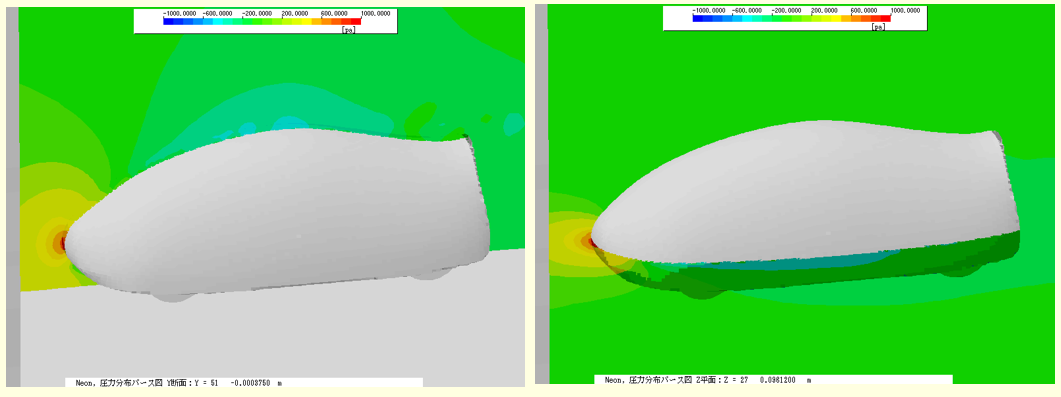This screenshot has height=397, width=1061.
Task: Click the -1000.0000 value in left legend
Action: [179, 14]
